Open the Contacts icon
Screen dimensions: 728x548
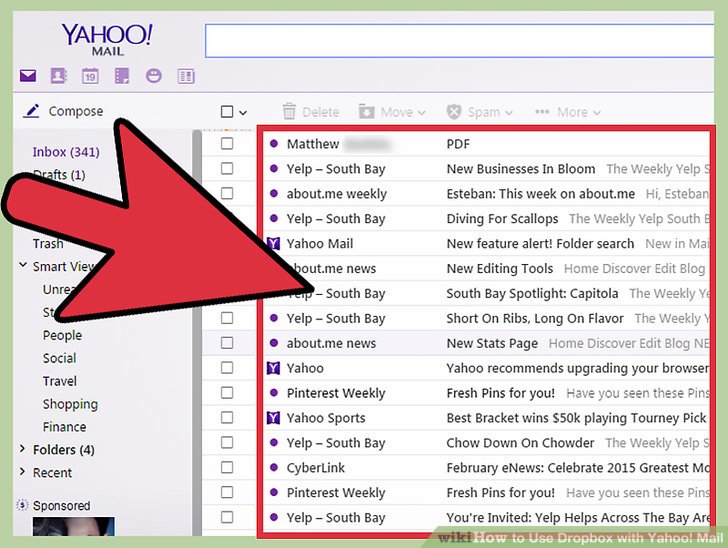tap(58, 75)
